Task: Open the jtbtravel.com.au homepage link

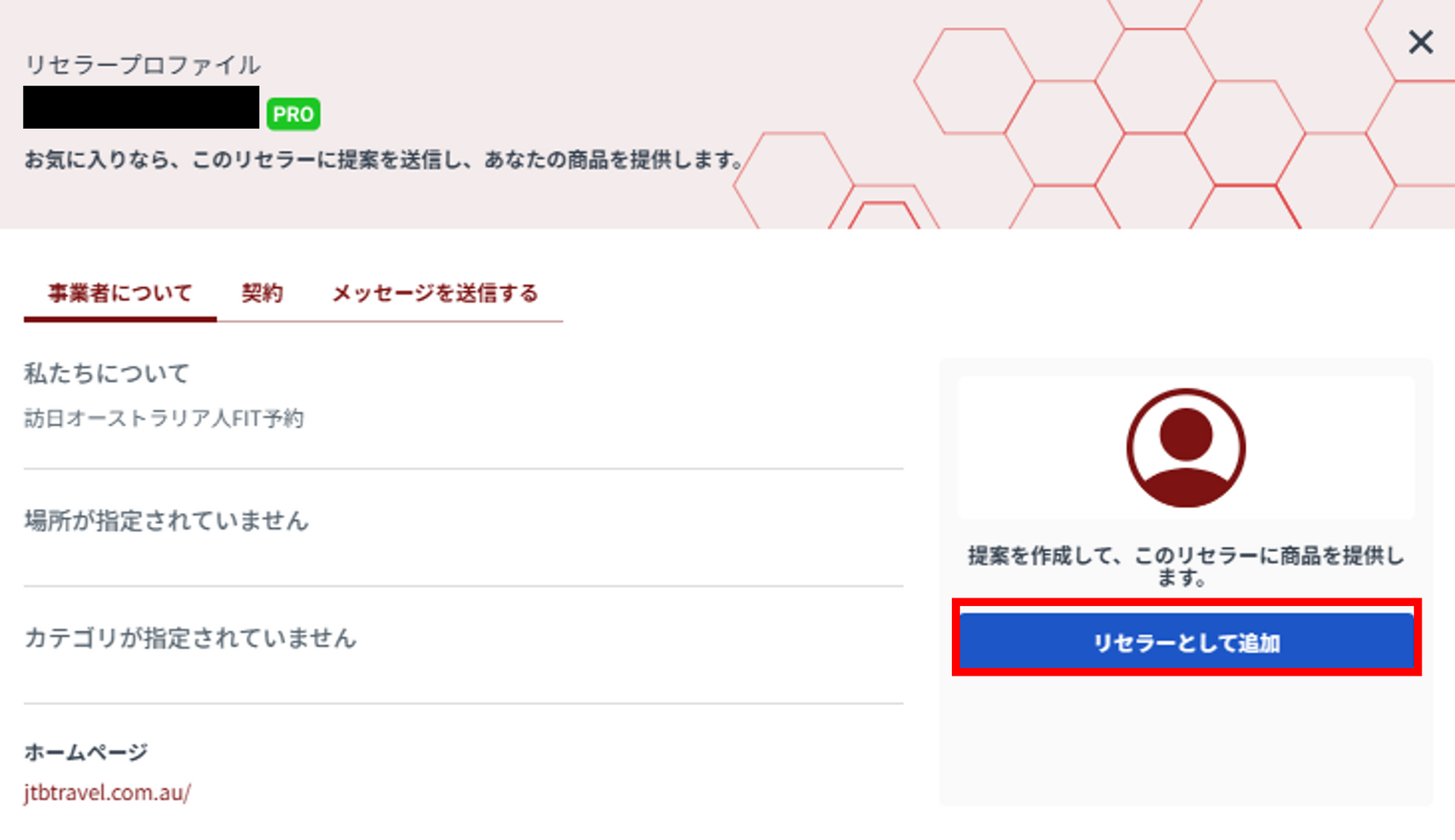Action: click(107, 792)
